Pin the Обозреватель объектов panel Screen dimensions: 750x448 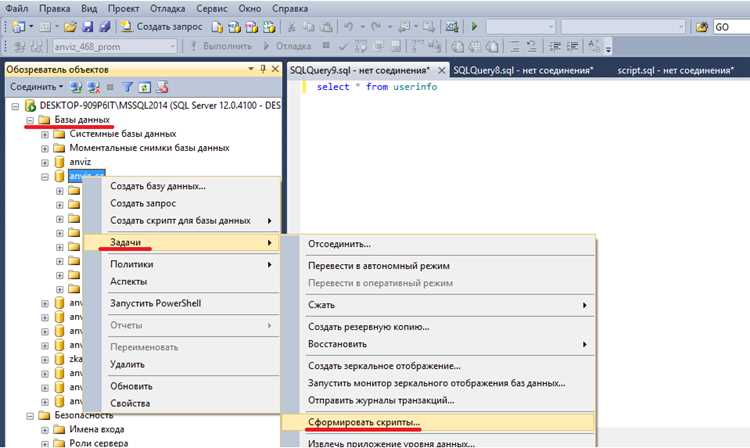coord(263,69)
